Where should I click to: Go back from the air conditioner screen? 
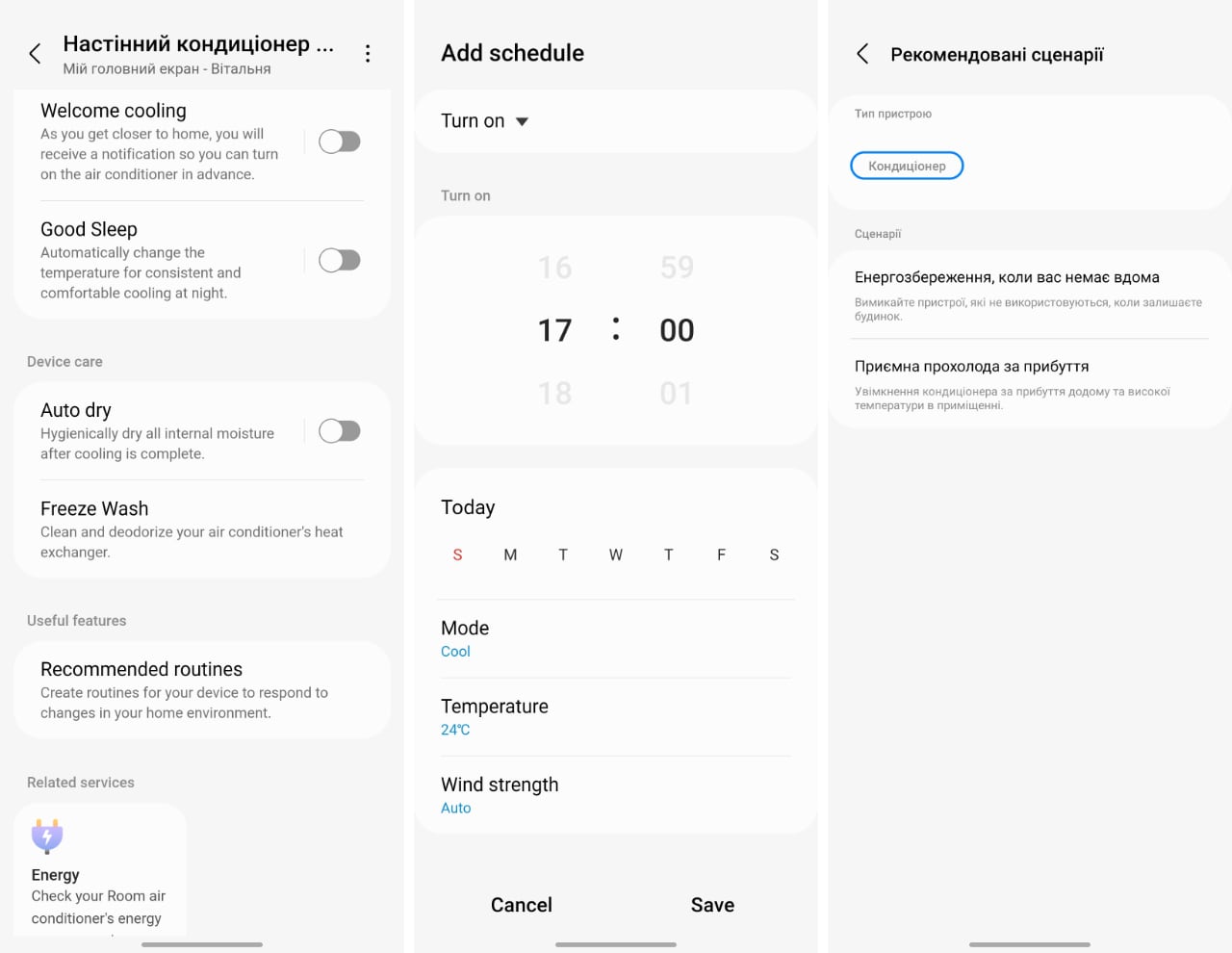coord(36,54)
